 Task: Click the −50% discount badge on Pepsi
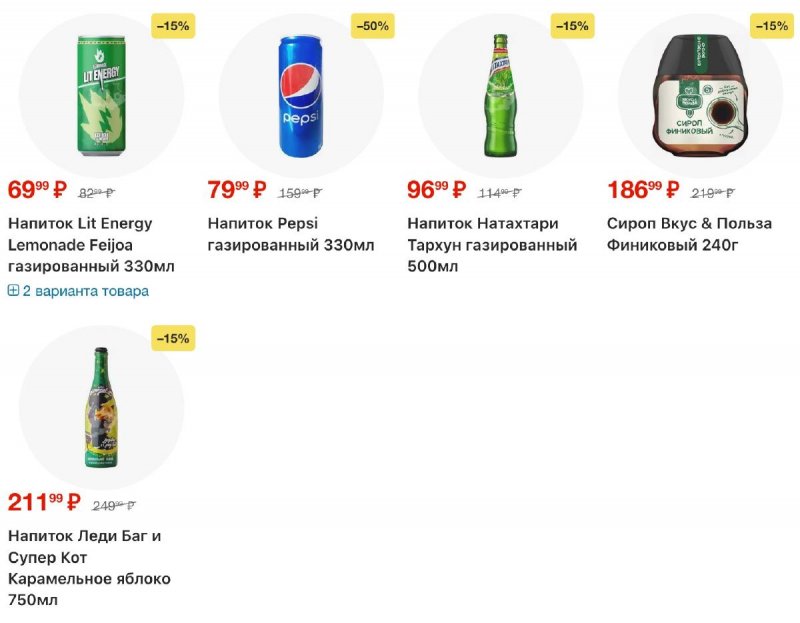coord(371,26)
